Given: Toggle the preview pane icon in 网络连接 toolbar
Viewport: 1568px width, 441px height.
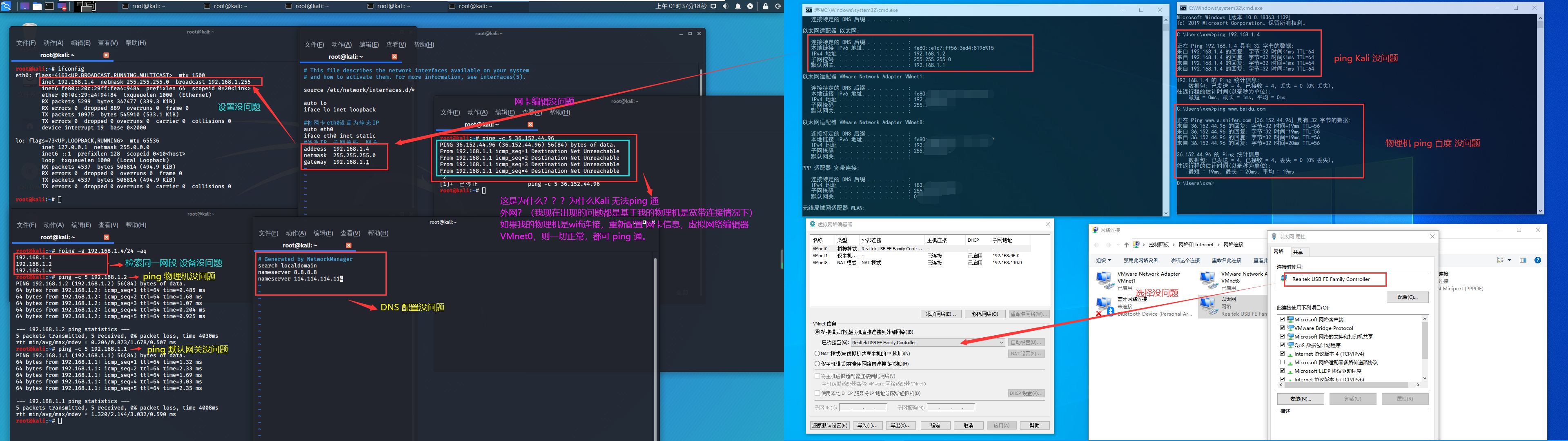Looking at the screenshot, I should [1523, 260].
